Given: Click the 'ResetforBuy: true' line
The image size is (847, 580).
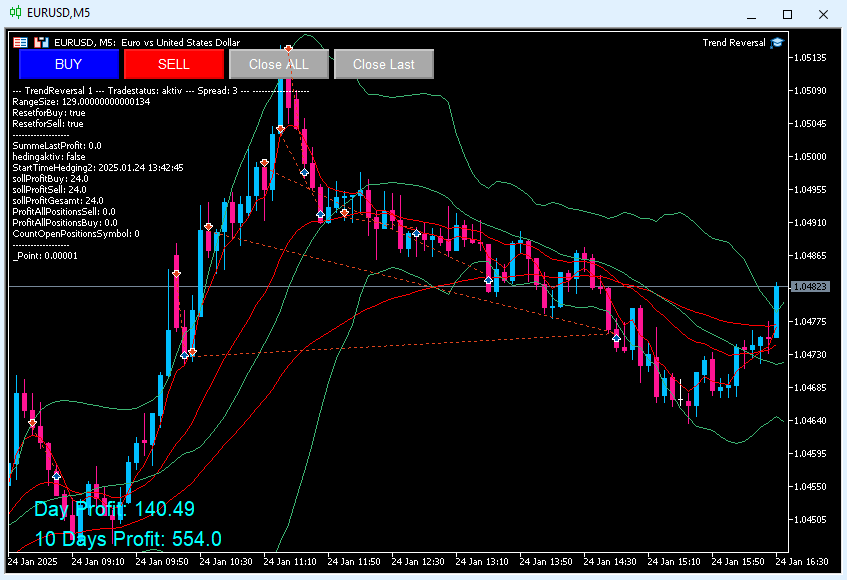Looking at the screenshot, I should pyautogui.click(x=49, y=112).
